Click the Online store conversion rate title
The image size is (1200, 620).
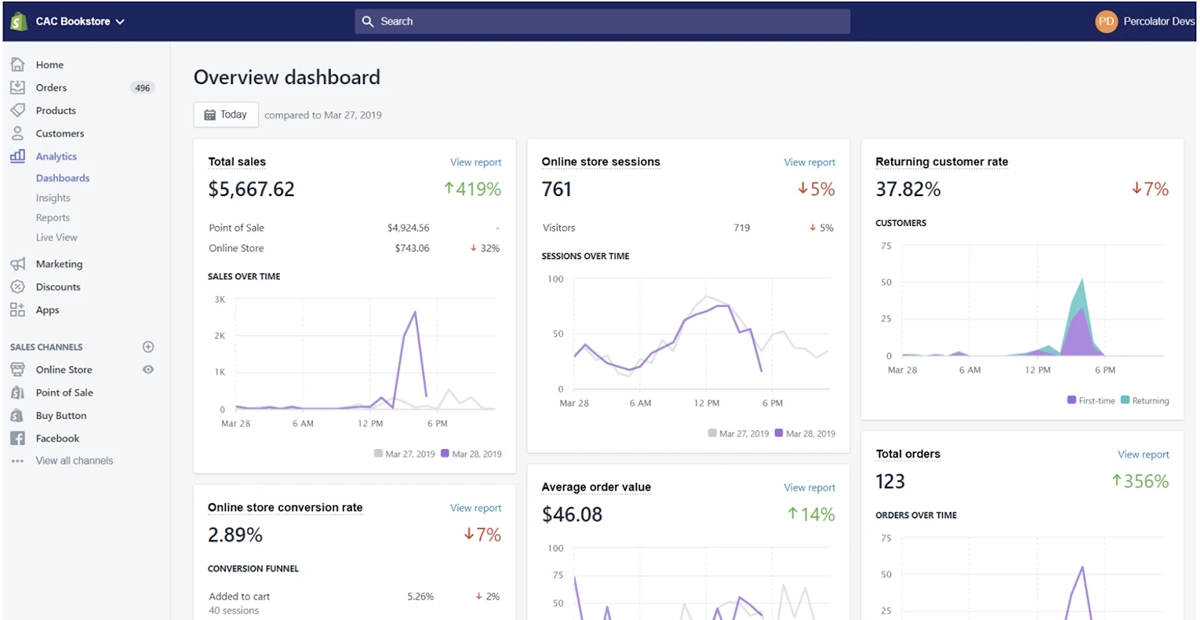(x=285, y=508)
